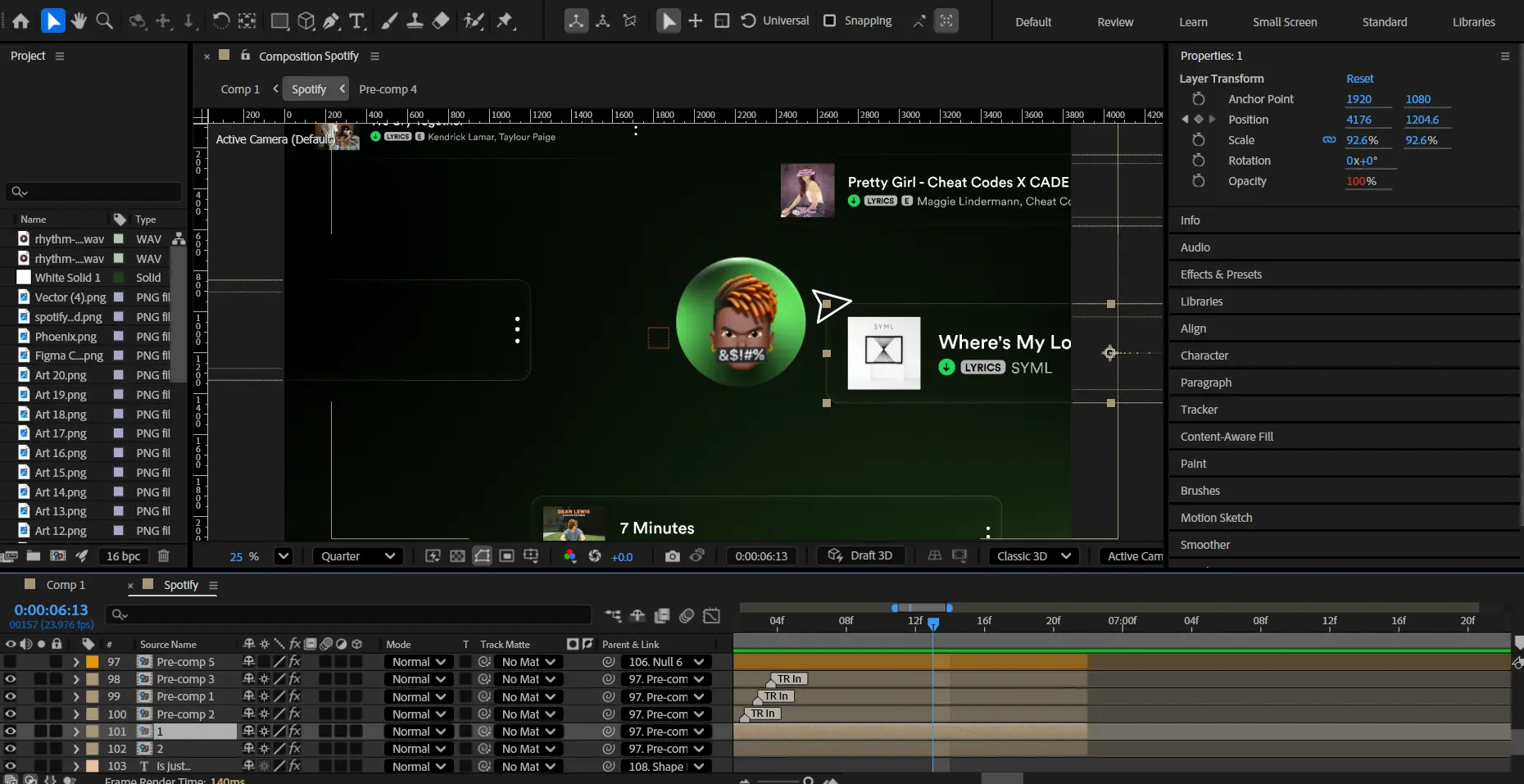Select the Eraser tool
The width and height of the screenshot is (1524, 784).
441,21
